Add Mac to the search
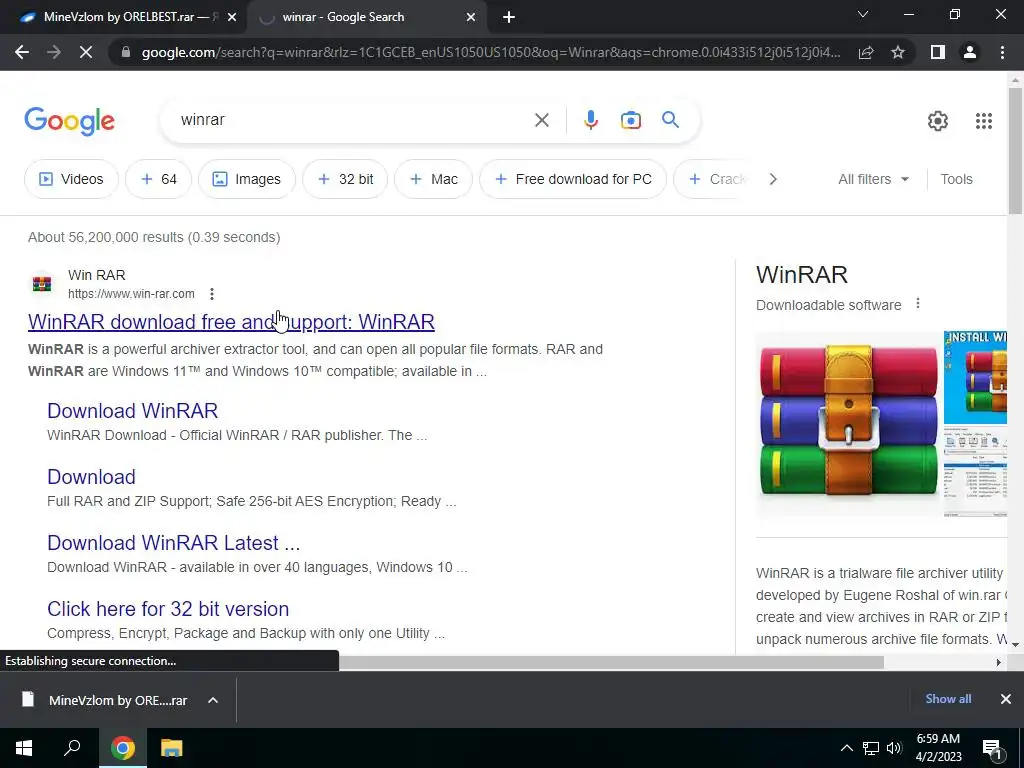Image resolution: width=1024 pixels, height=768 pixels. [433, 179]
